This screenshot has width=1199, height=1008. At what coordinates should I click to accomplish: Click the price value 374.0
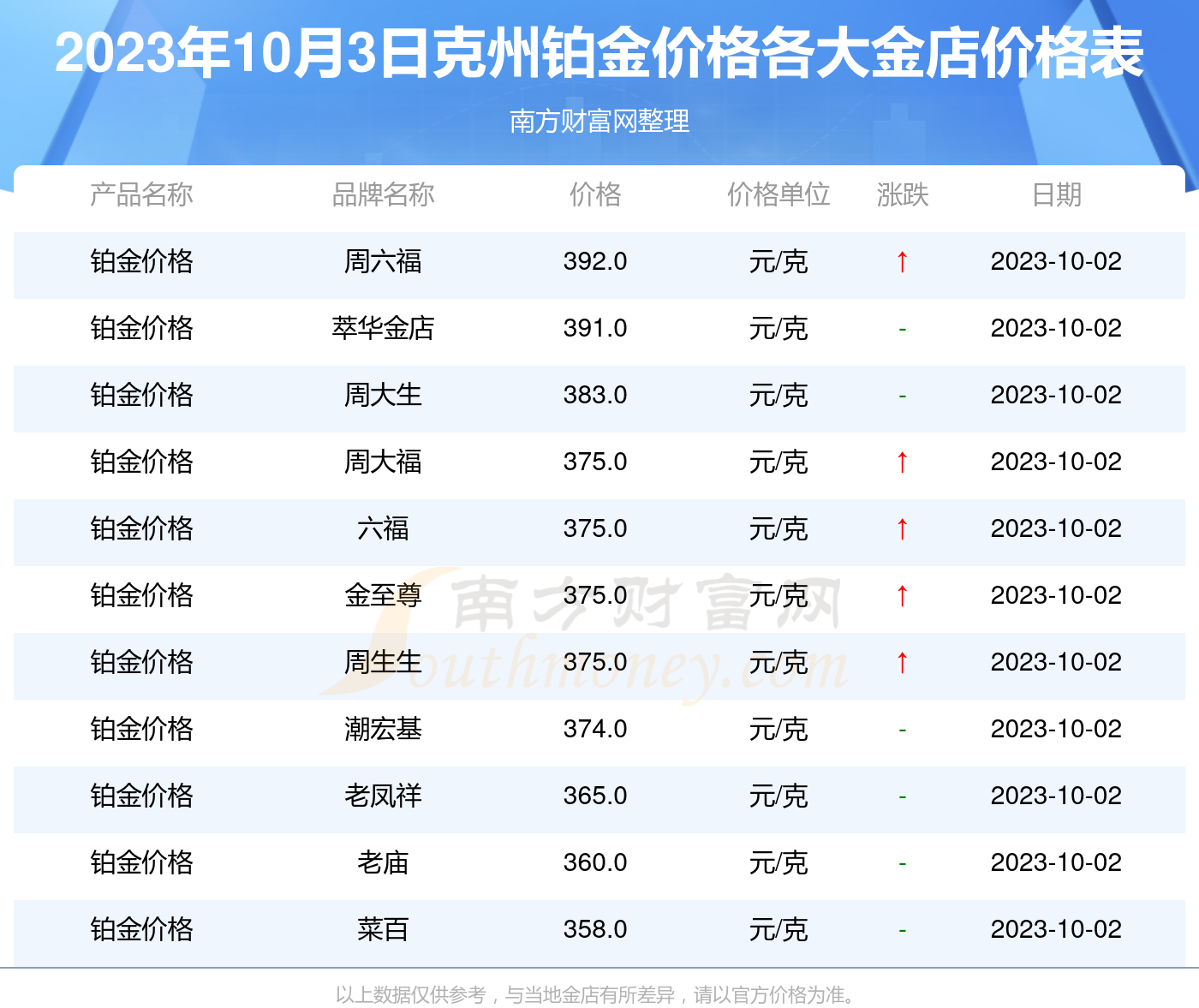(595, 730)
